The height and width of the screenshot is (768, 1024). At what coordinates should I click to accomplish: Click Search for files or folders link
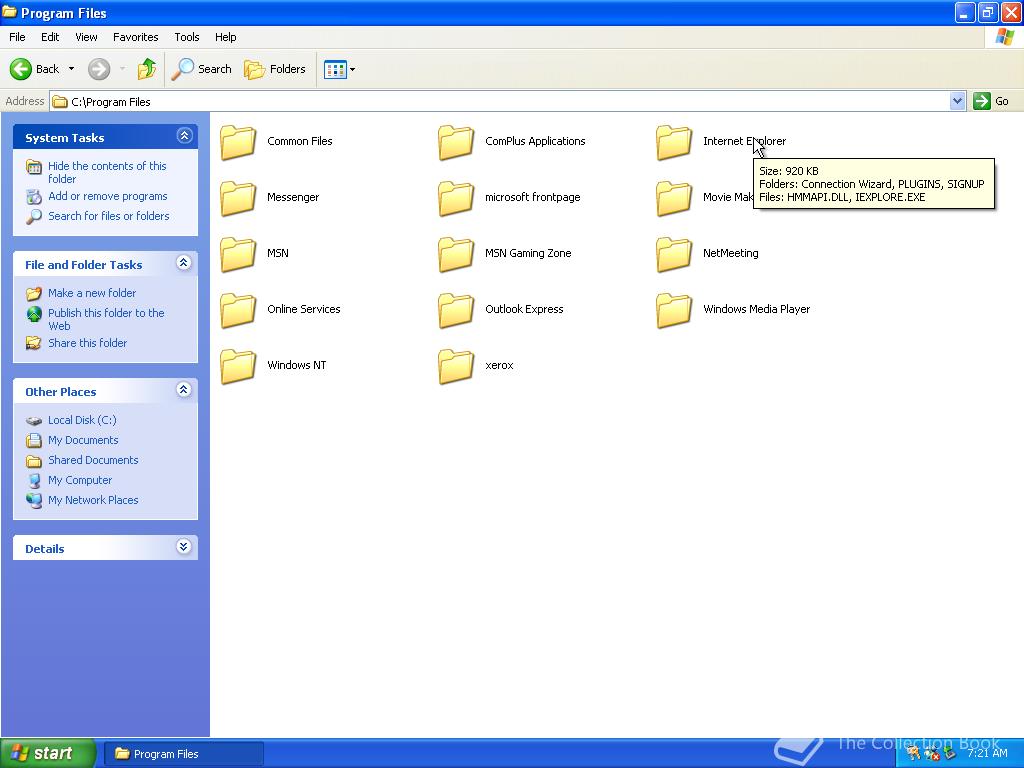pyautogui.click(x=108, y=216)
